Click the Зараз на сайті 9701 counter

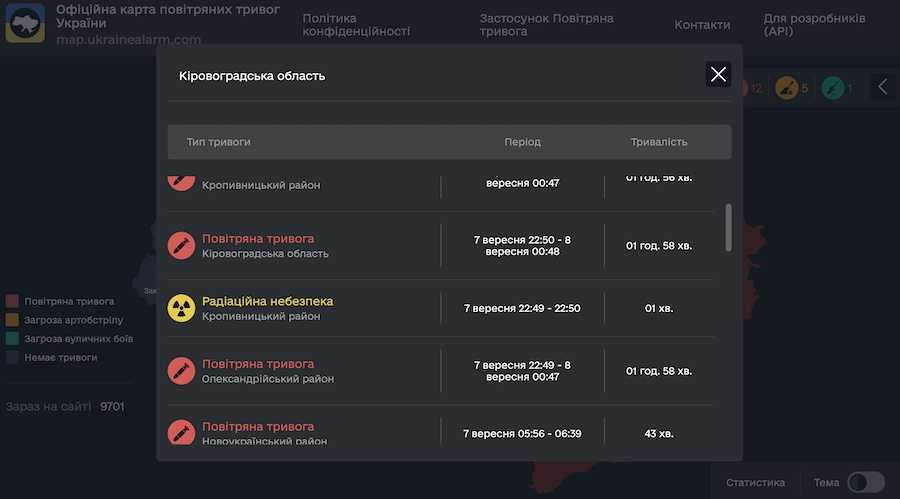(65, 407)
